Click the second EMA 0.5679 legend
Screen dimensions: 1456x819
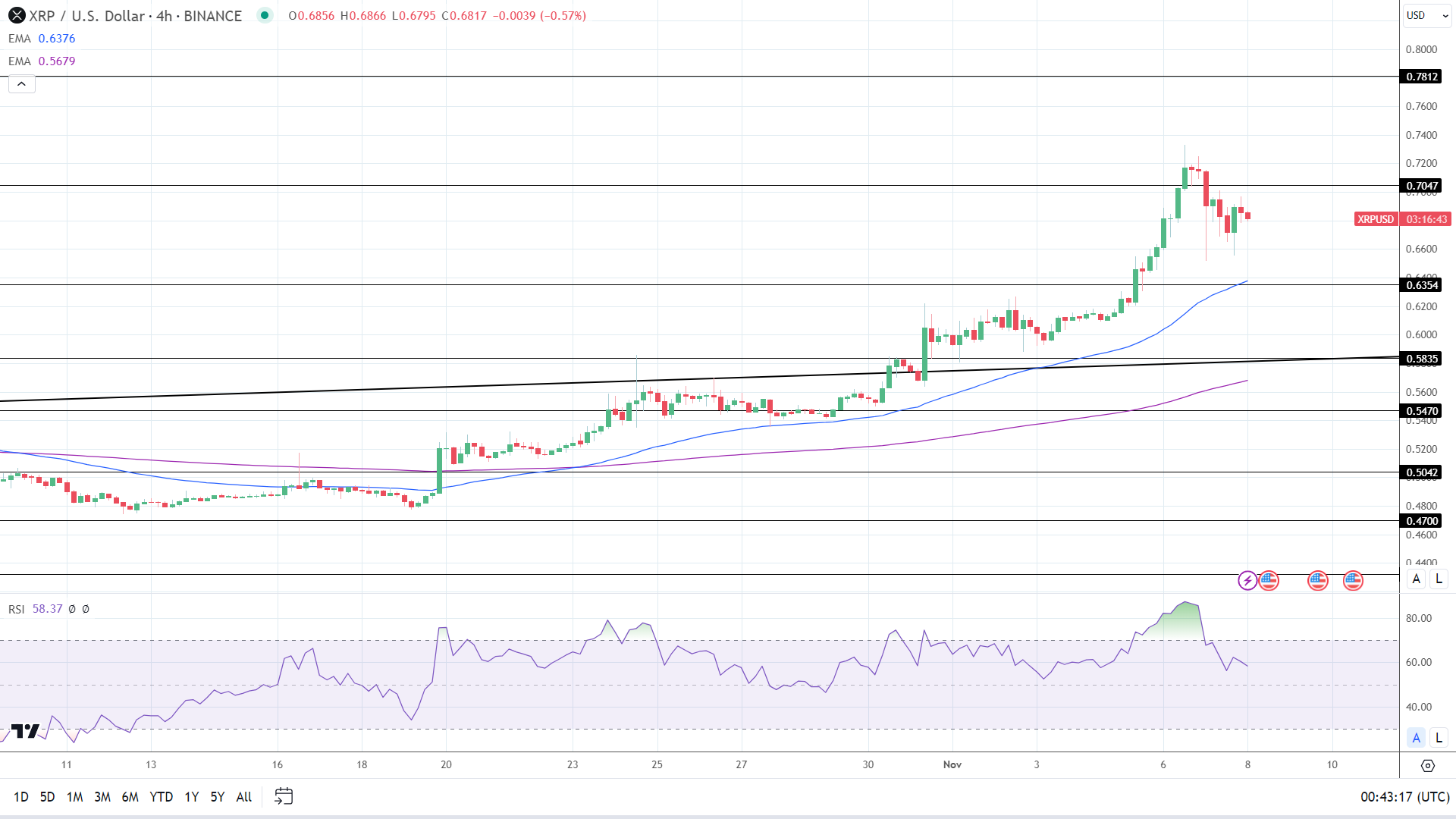point(42,61)
